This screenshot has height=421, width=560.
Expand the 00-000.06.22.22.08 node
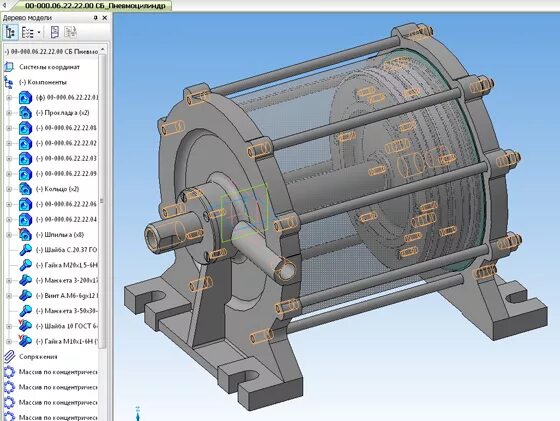(x=9, y=128)
